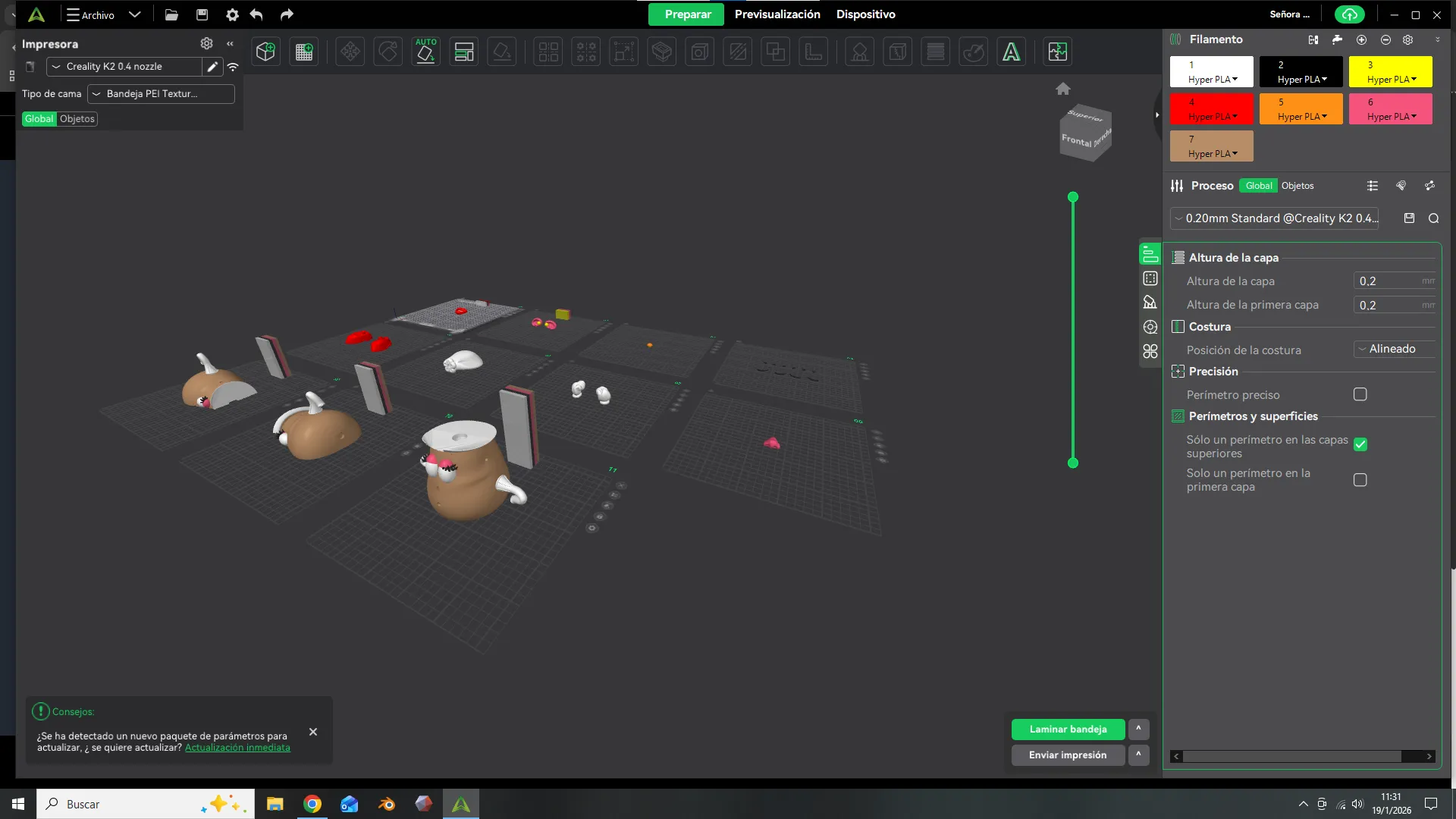The height and width of the screenshot is (819, 1456).
Task: Switch to the Previsualización tab
Action: pyautogui.click(x=777, y=14)
